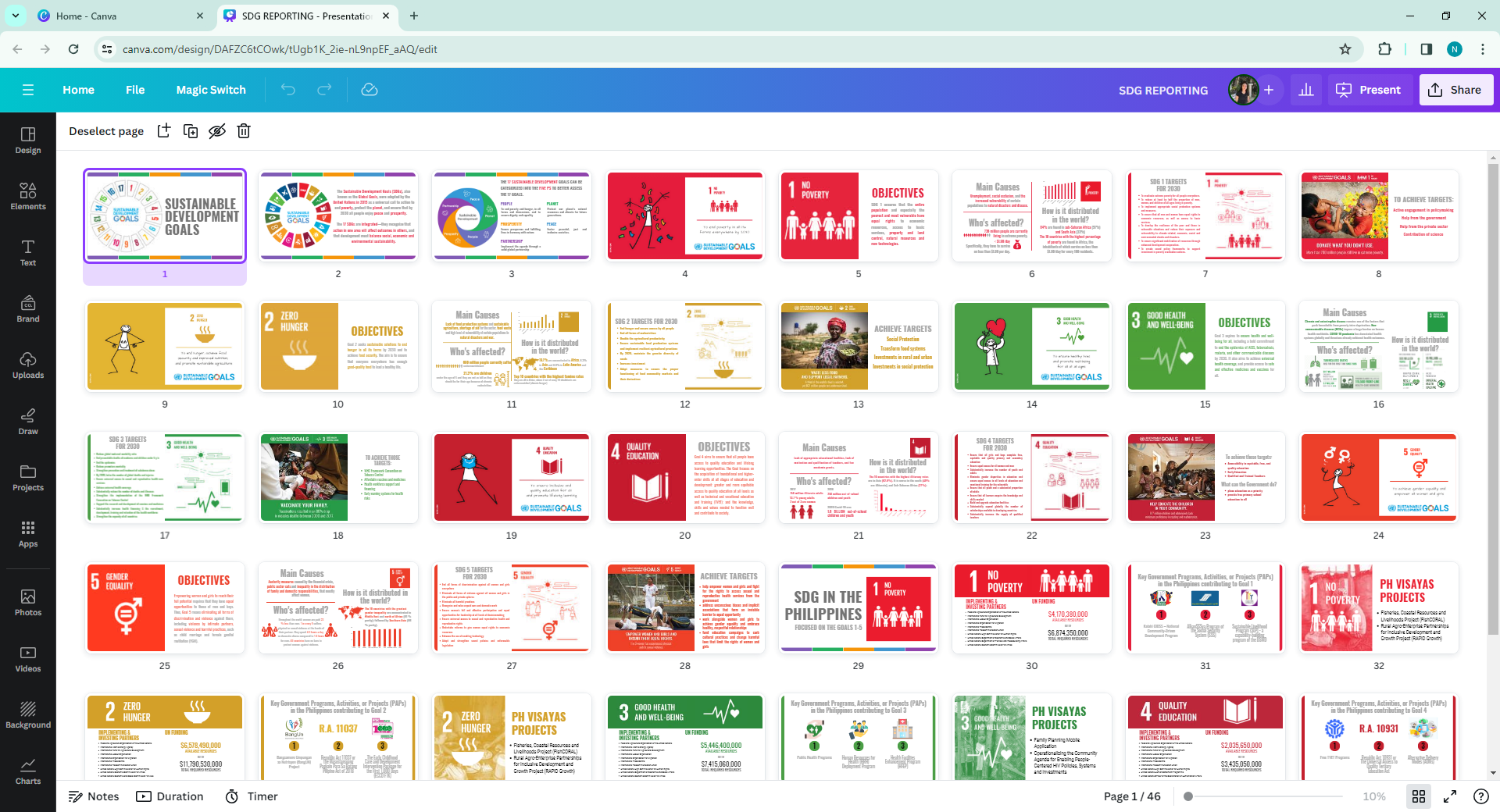Open Magic Switch menu
The height and width of the screenshot is (812, 1500).
coord(211,90)
